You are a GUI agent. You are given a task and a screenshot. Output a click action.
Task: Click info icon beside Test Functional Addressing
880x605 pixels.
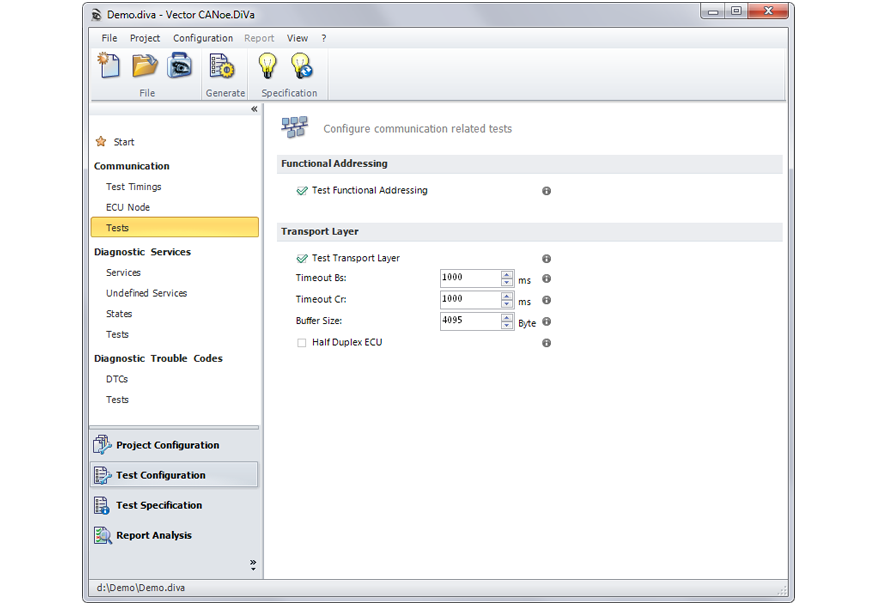coord(546,191)
